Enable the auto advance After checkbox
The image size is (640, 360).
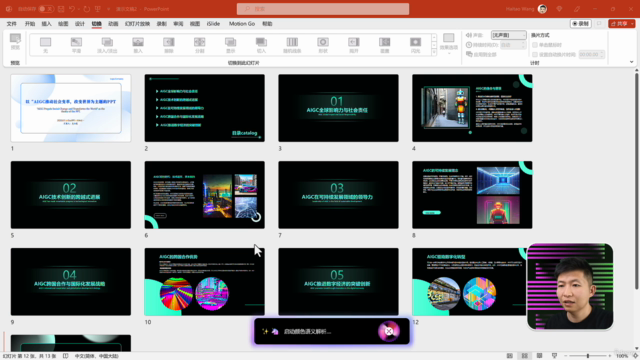(x=535, y=54)
